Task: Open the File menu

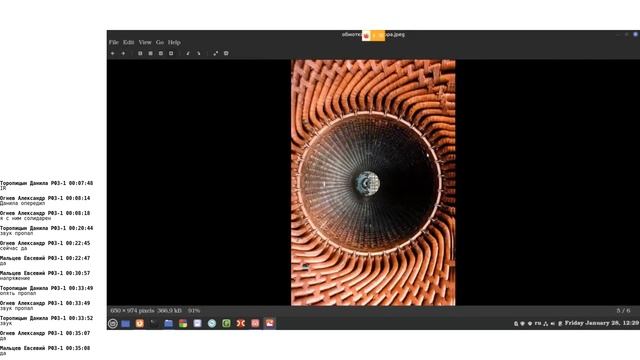Action: coord(113,42)
